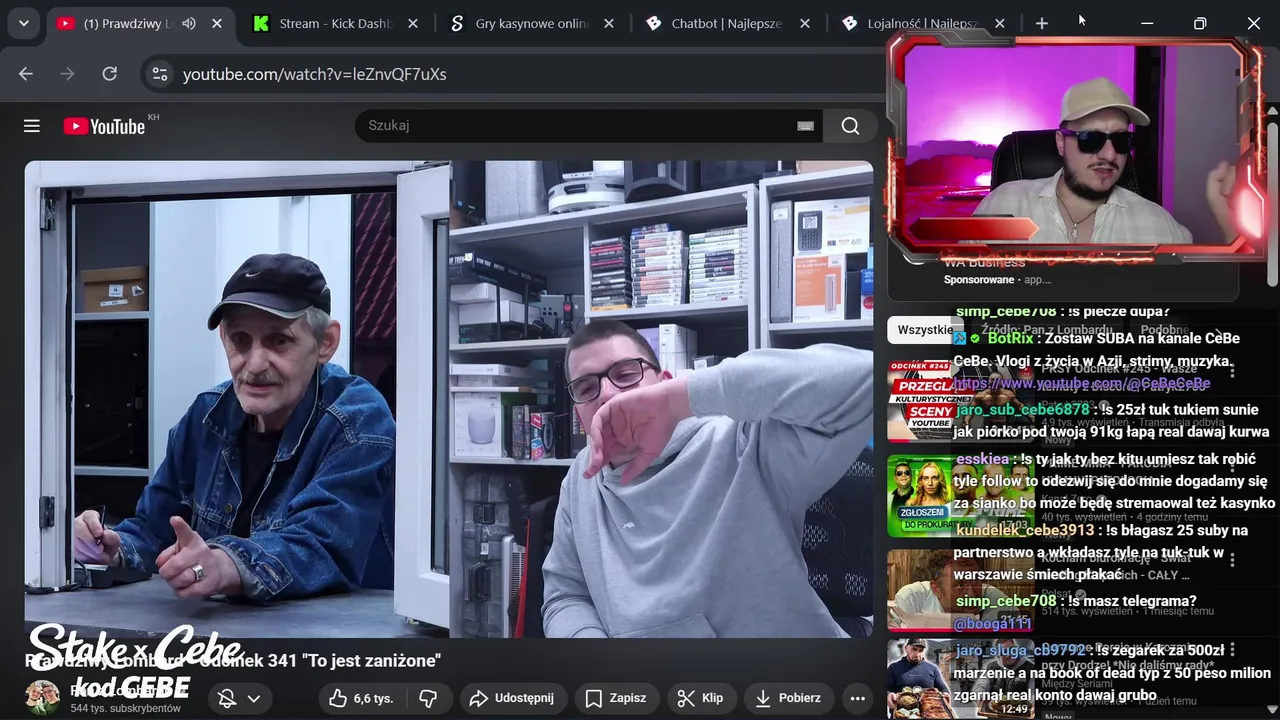Minimize the browser window

[x=1147, y=23]
